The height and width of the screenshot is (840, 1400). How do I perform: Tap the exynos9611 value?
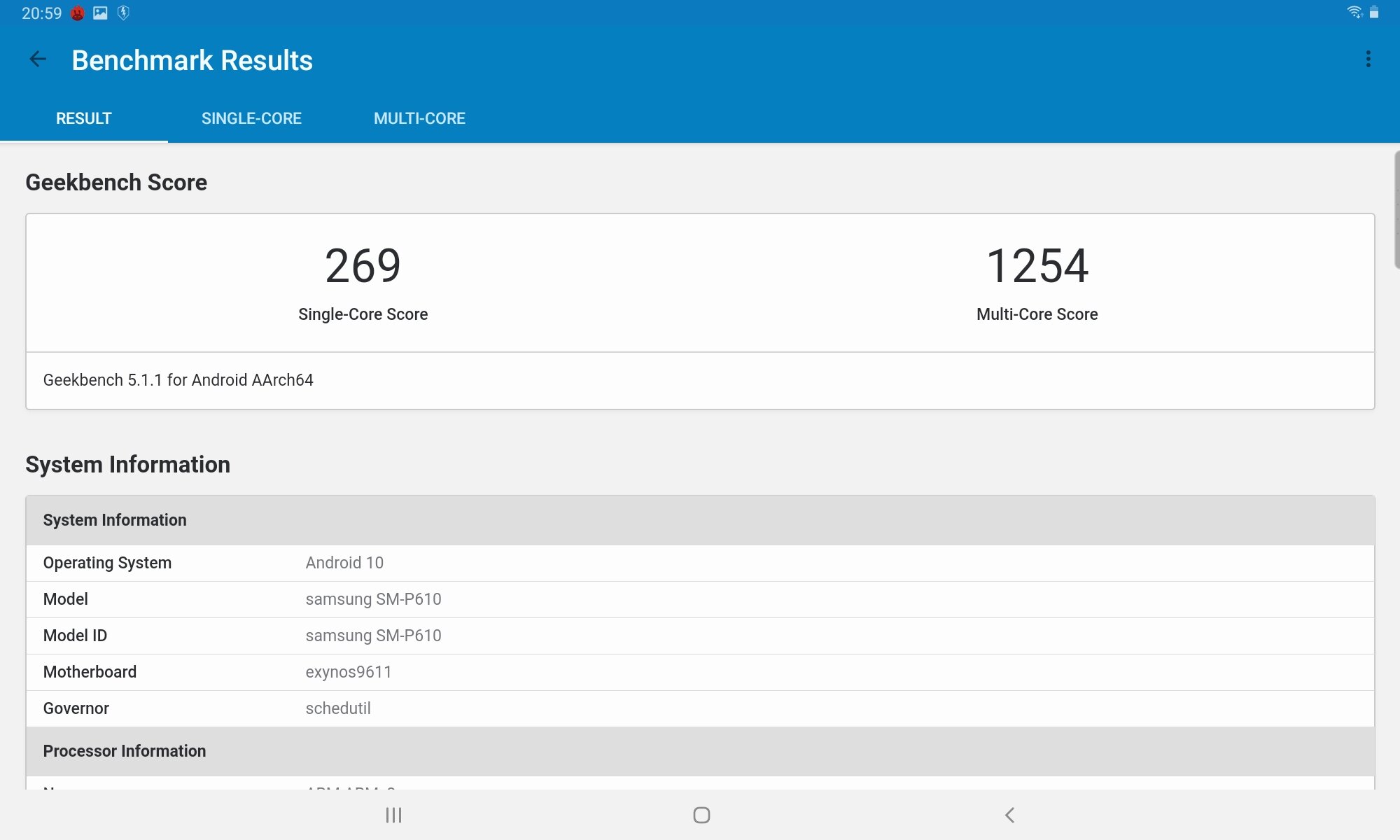349,672
